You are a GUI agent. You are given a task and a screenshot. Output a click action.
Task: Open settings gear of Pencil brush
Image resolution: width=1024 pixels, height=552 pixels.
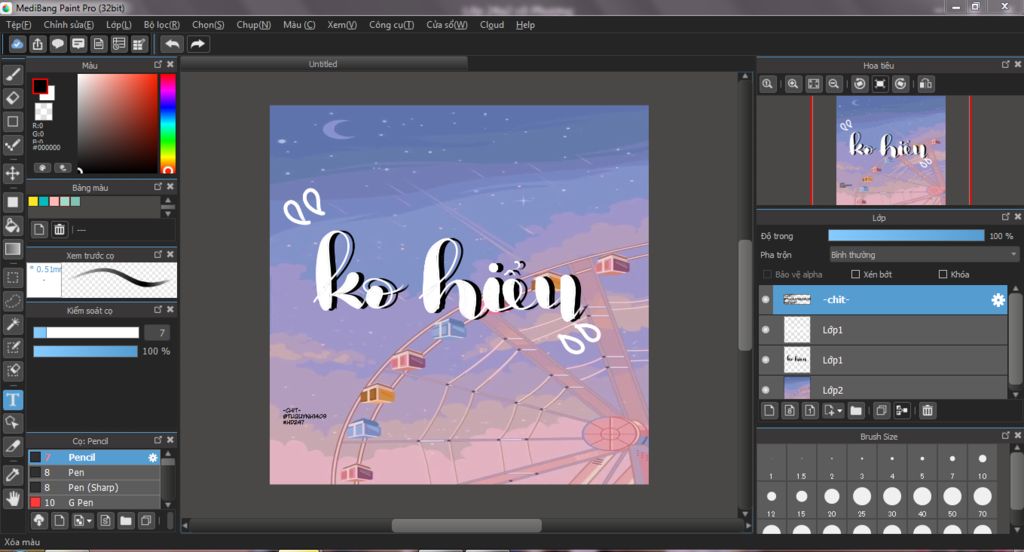click(153, 457)
